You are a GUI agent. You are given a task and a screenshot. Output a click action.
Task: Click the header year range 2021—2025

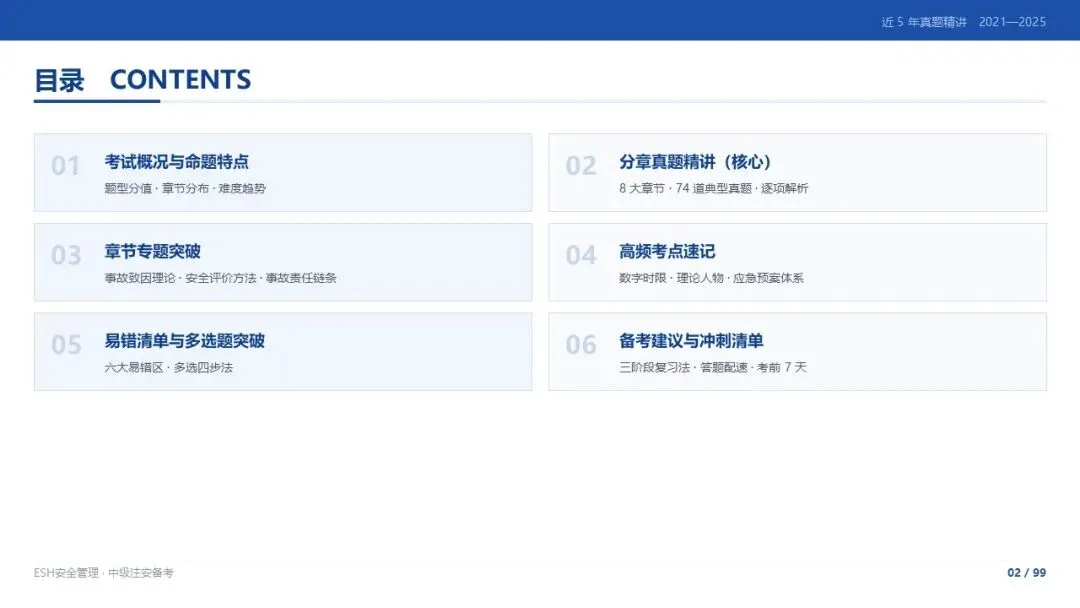click(x=1012, y=22)
